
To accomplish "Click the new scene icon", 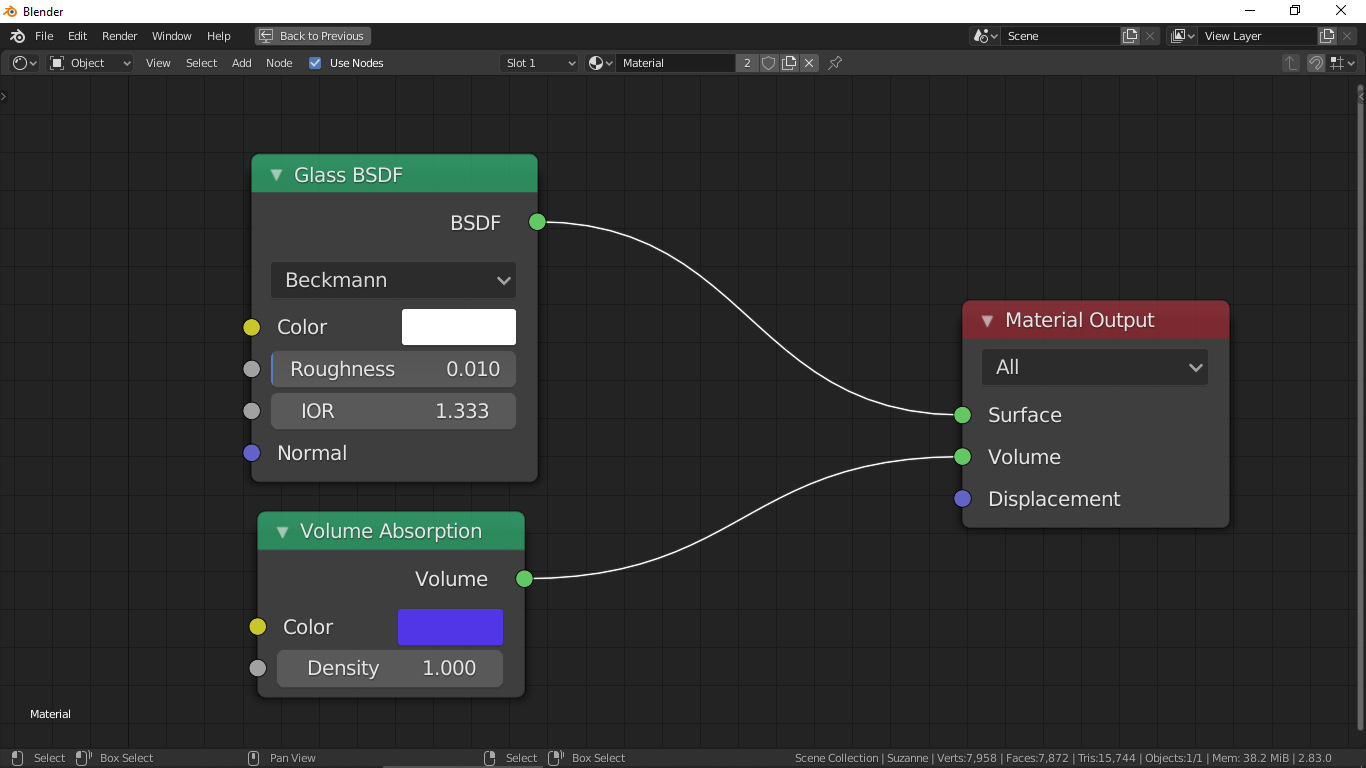I will [x=1130, y=36].
